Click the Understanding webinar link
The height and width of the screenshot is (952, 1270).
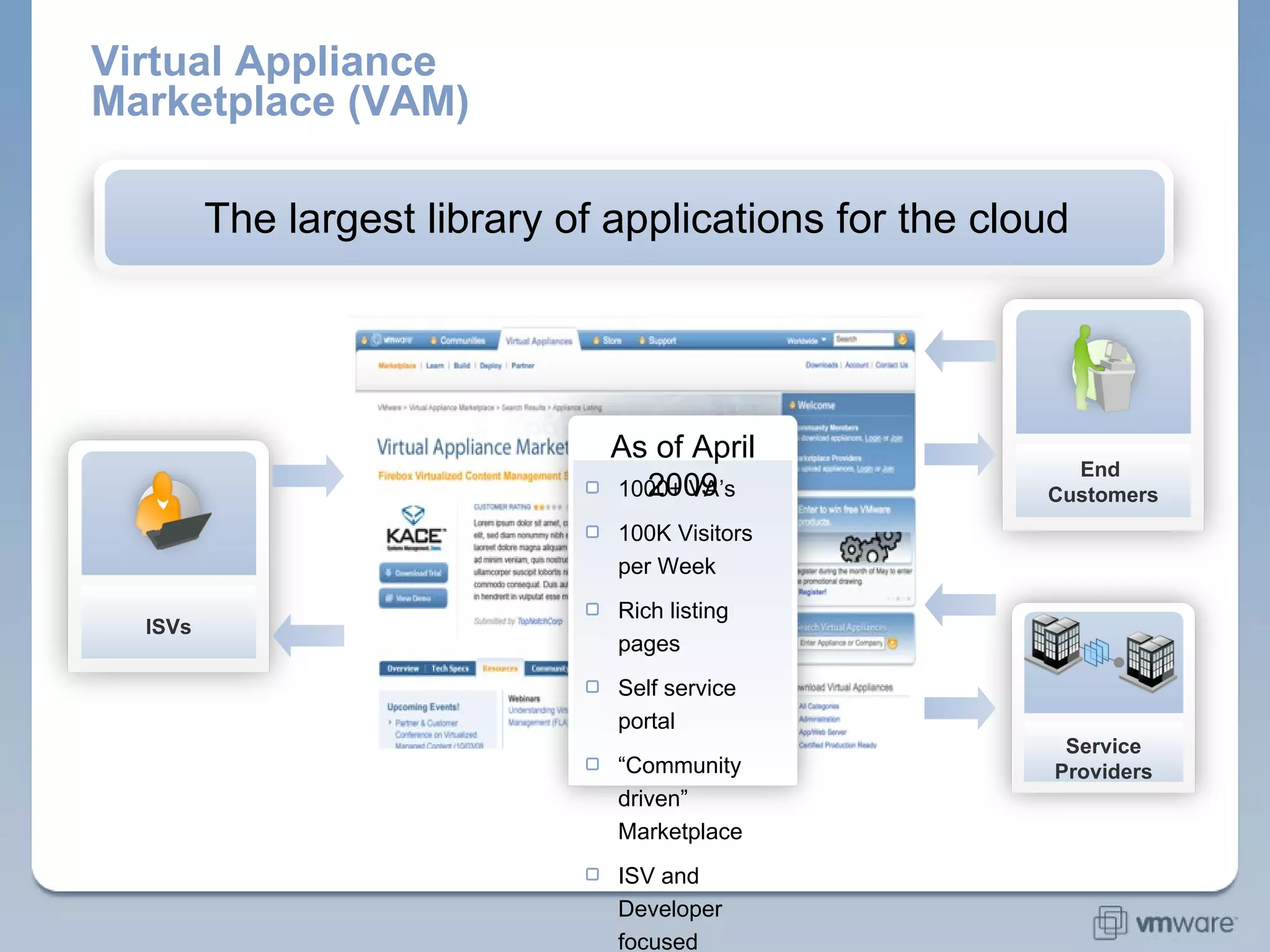[x=538, y=716]
